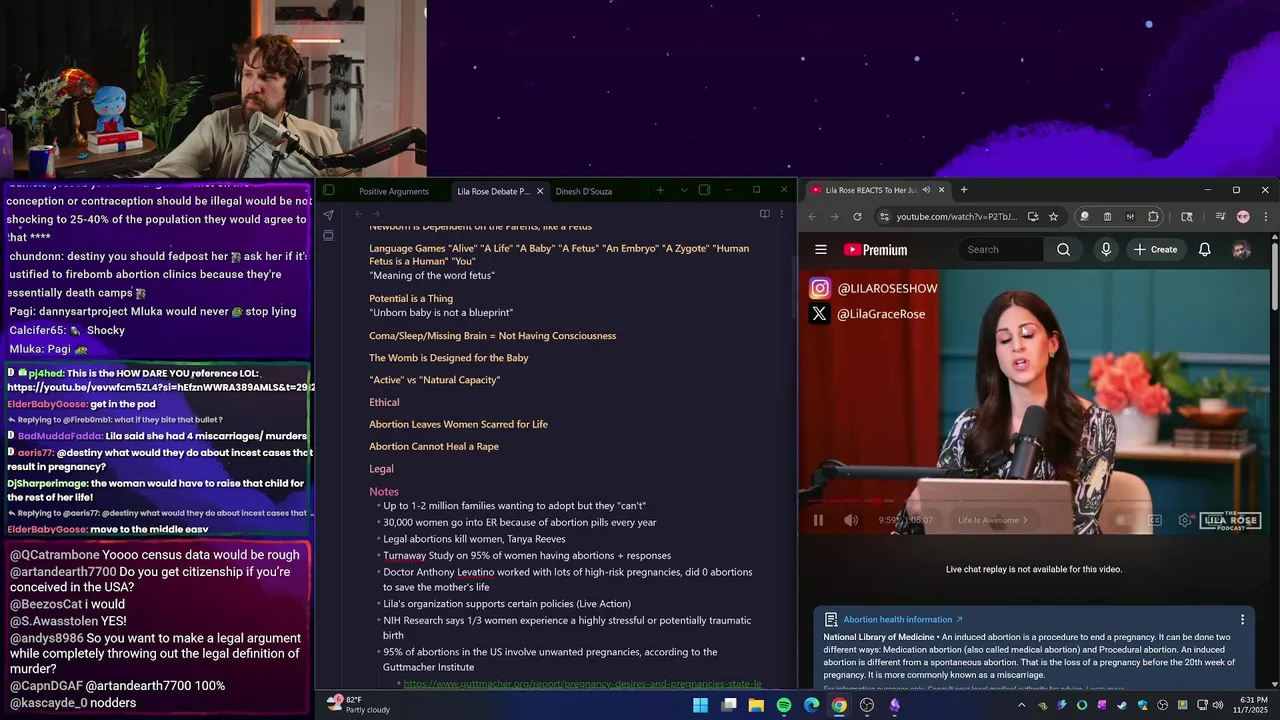Open Obsidian from the taskbar
Viewport: 1280px width, 720px height.
tap(895, 705)
